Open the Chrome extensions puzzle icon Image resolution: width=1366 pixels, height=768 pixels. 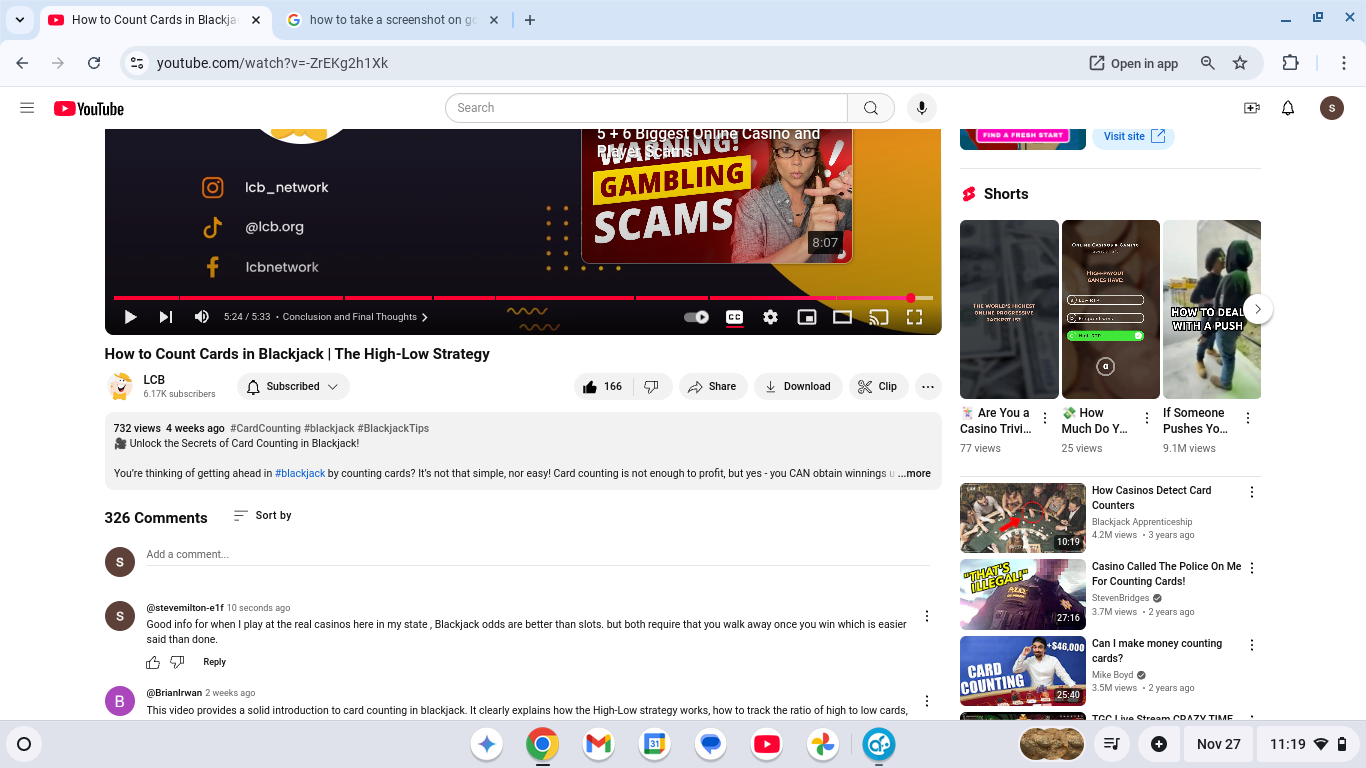1290,63
